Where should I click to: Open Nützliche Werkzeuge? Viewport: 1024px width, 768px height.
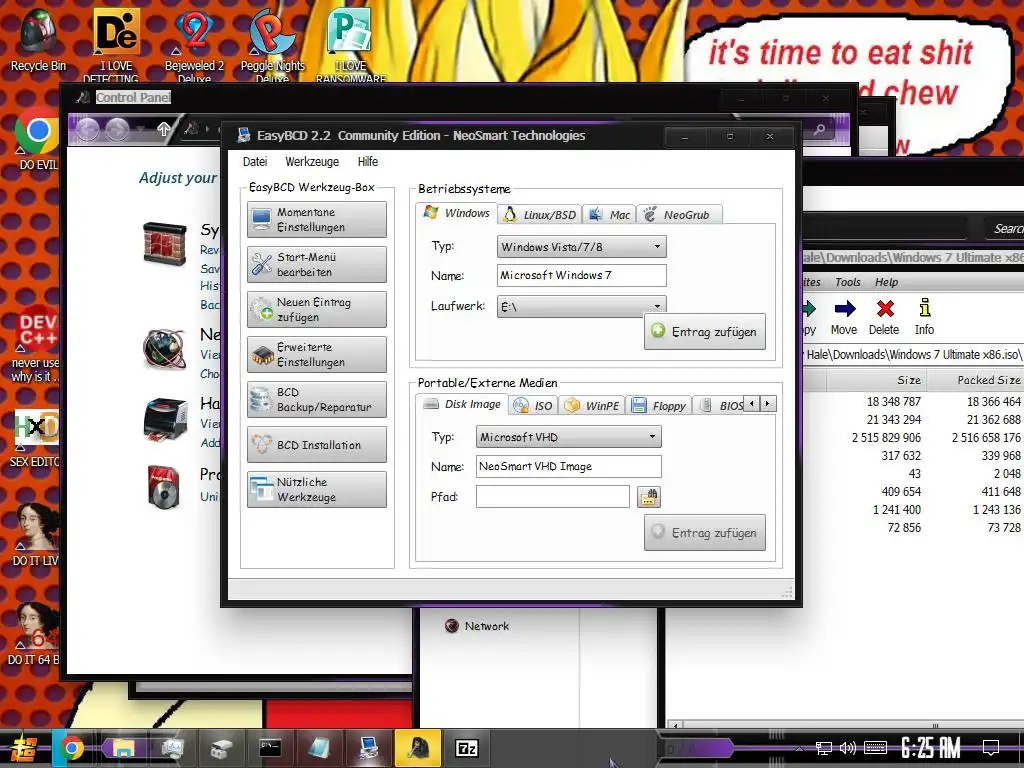point(317,490)
